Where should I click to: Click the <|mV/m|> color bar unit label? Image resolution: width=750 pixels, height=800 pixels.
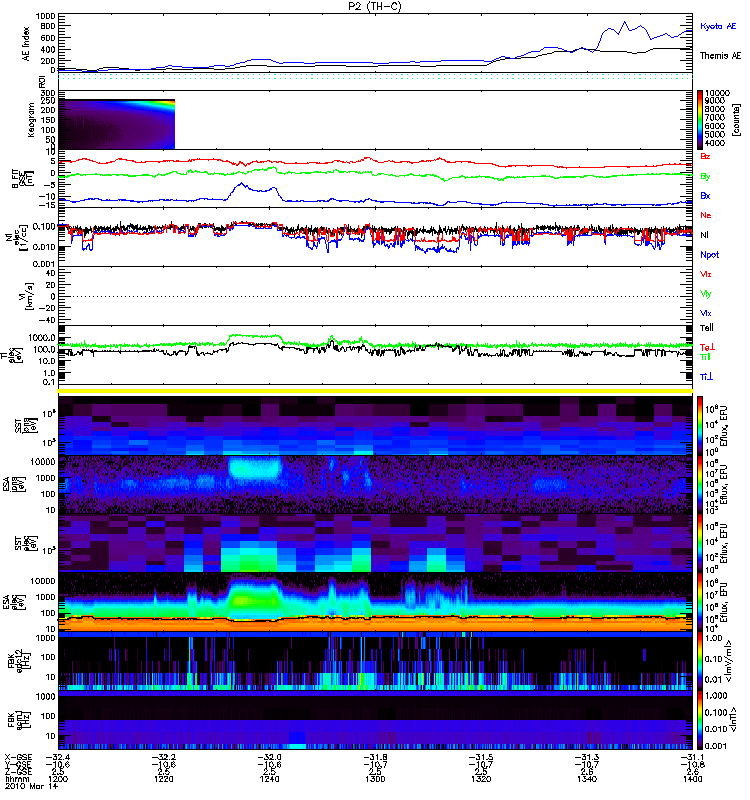[x=729, y=661]
